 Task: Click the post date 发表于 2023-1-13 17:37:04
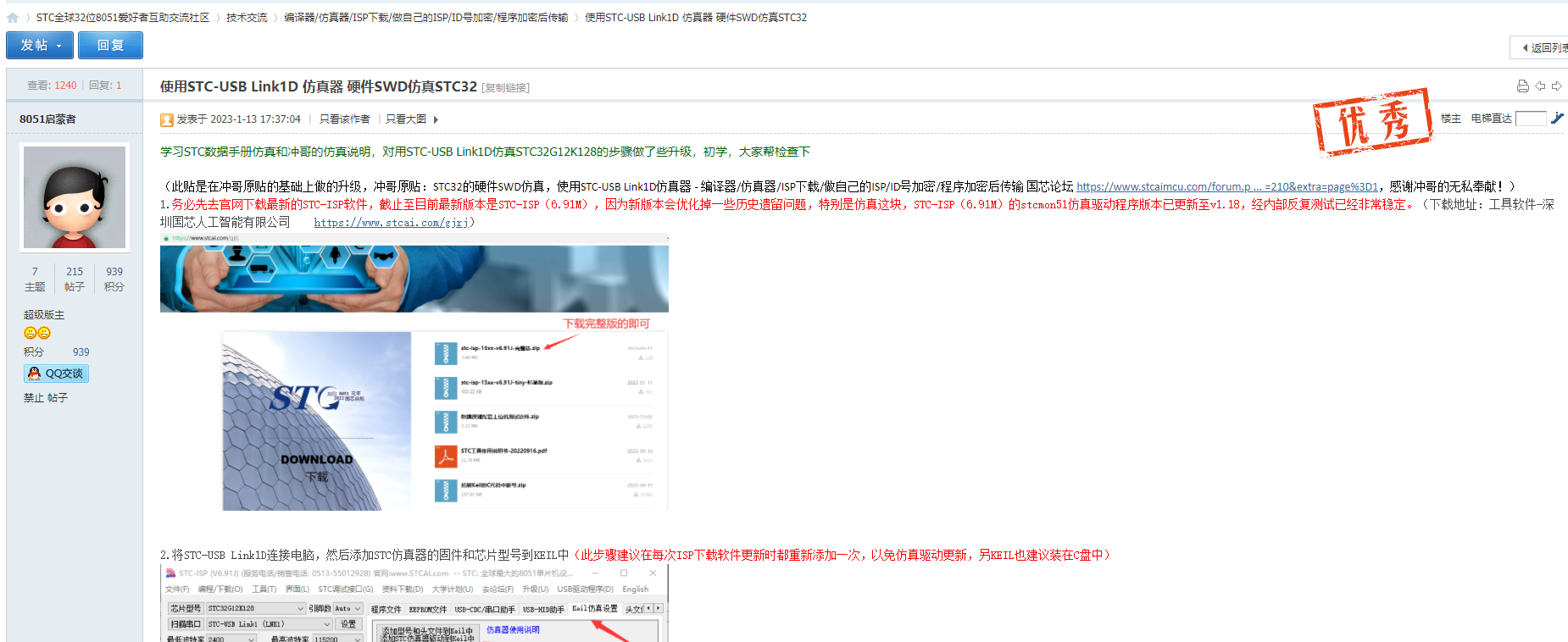pyautogui.click(x=239, y=119)
